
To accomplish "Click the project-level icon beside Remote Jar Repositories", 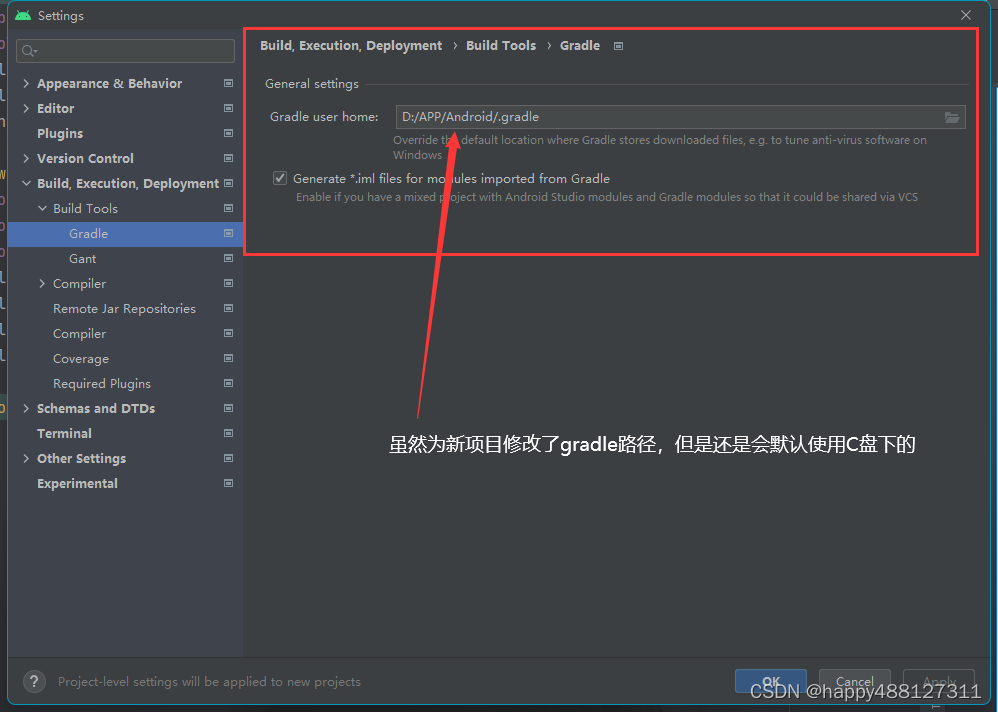I will [x=228, y=308].
